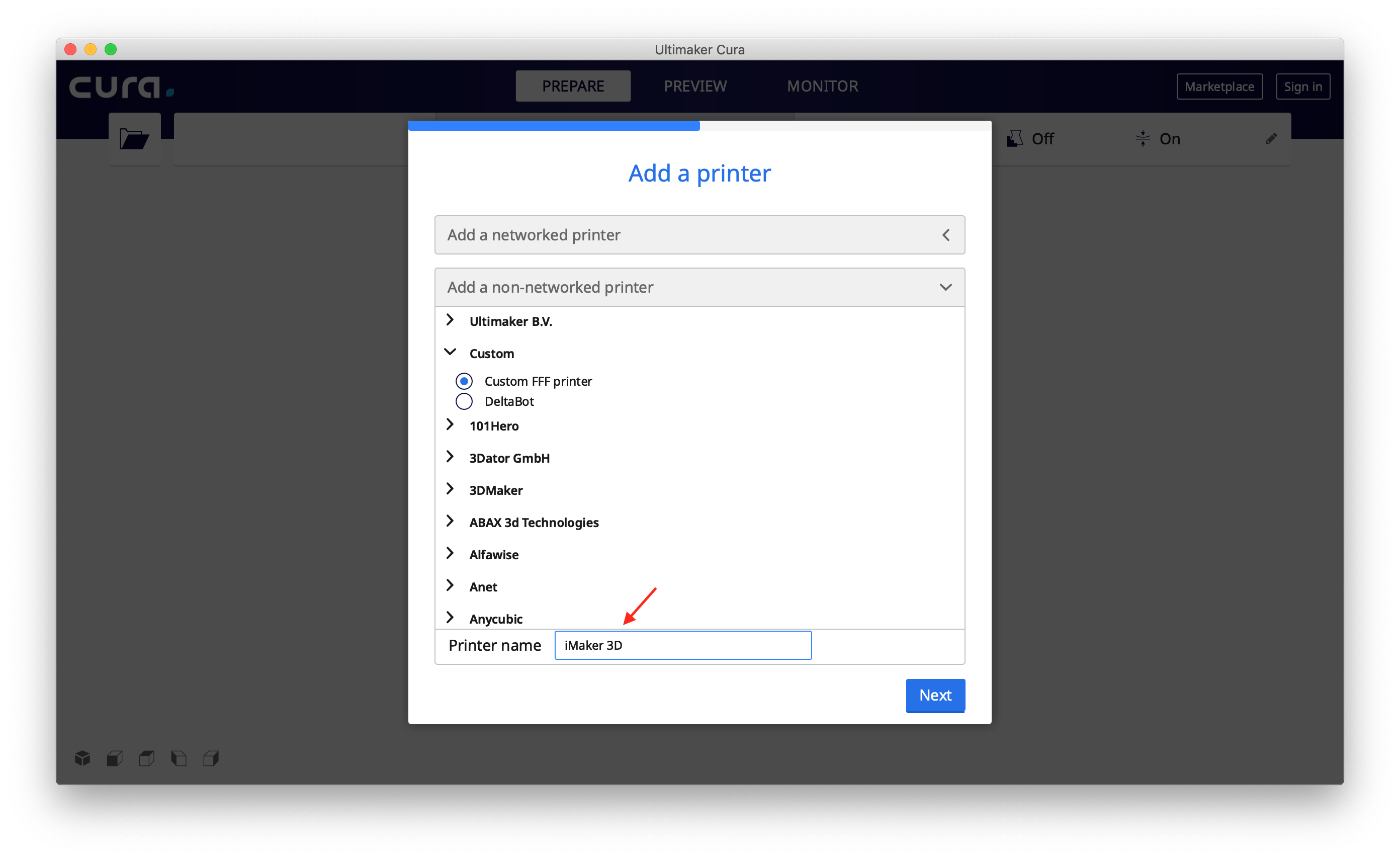Switch to the front view cube icon

pyautogui.click(x=115, y=758)
